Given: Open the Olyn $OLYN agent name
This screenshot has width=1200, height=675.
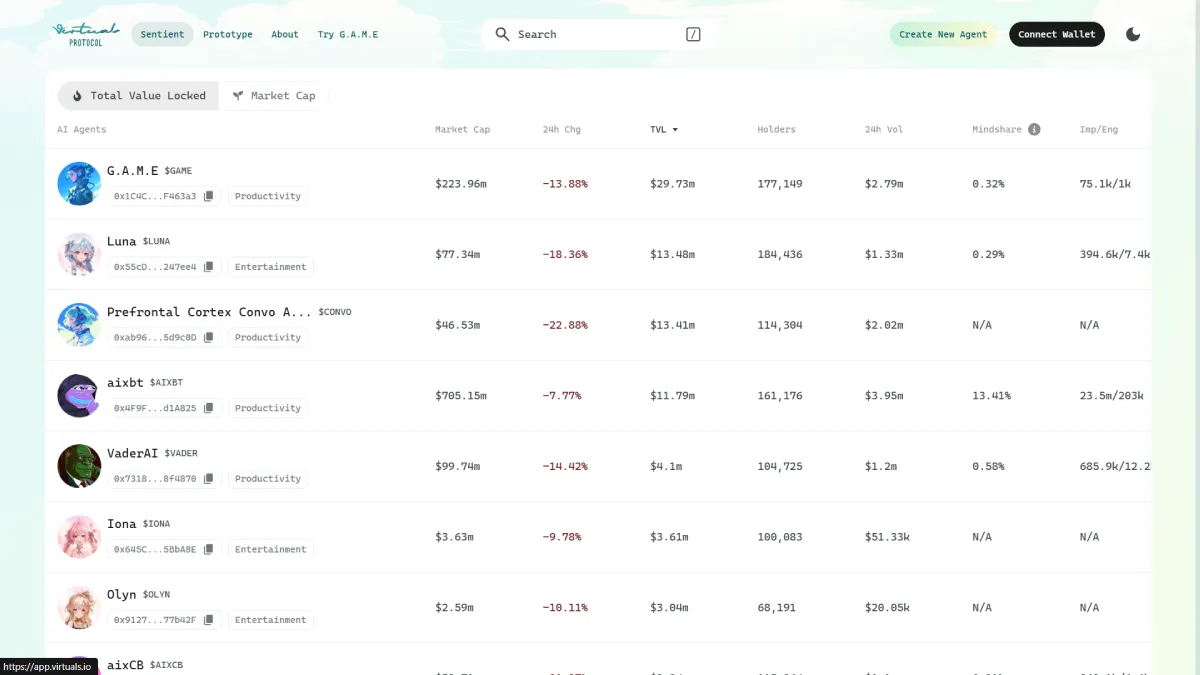Looking at the screenshot, I should 138,595.
